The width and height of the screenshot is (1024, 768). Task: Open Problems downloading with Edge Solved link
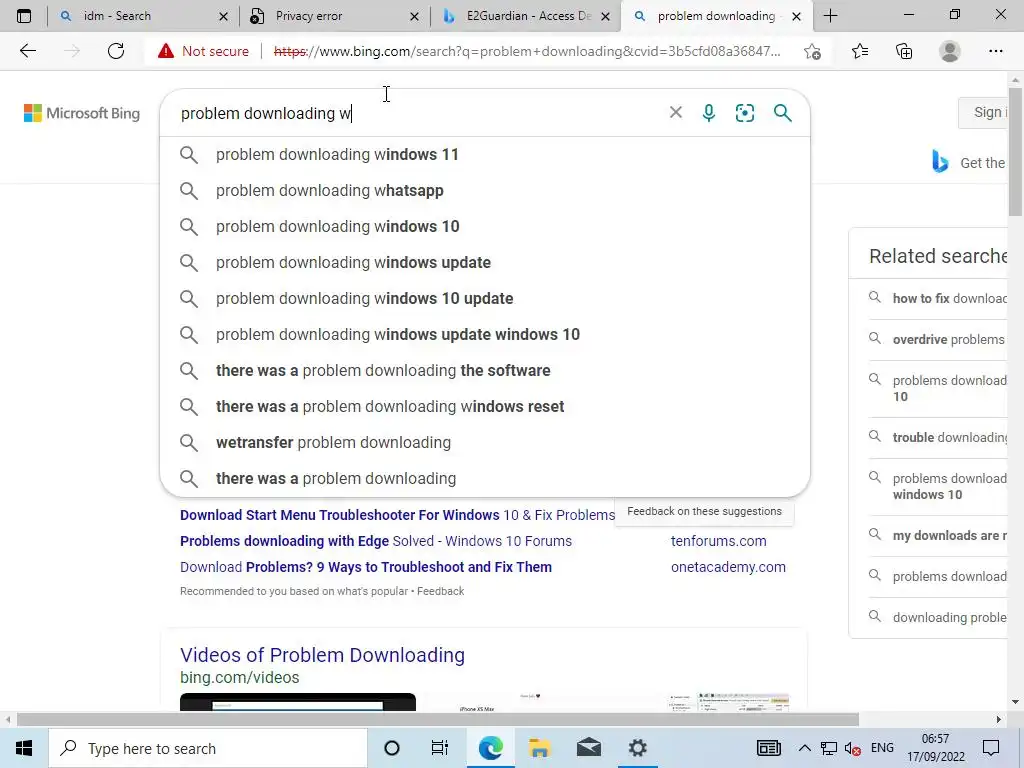click(376, 541)
